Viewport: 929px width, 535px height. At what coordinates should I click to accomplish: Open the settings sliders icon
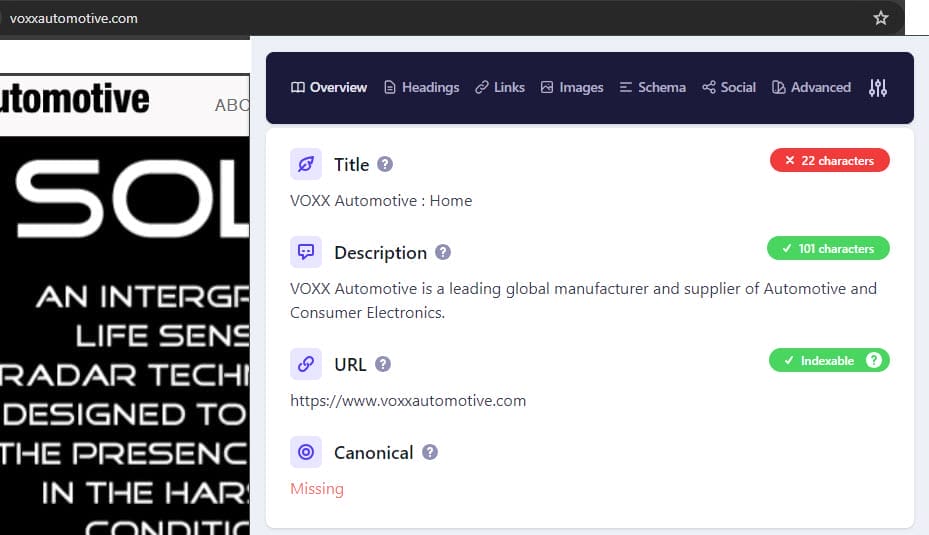[x=878, y=88]
